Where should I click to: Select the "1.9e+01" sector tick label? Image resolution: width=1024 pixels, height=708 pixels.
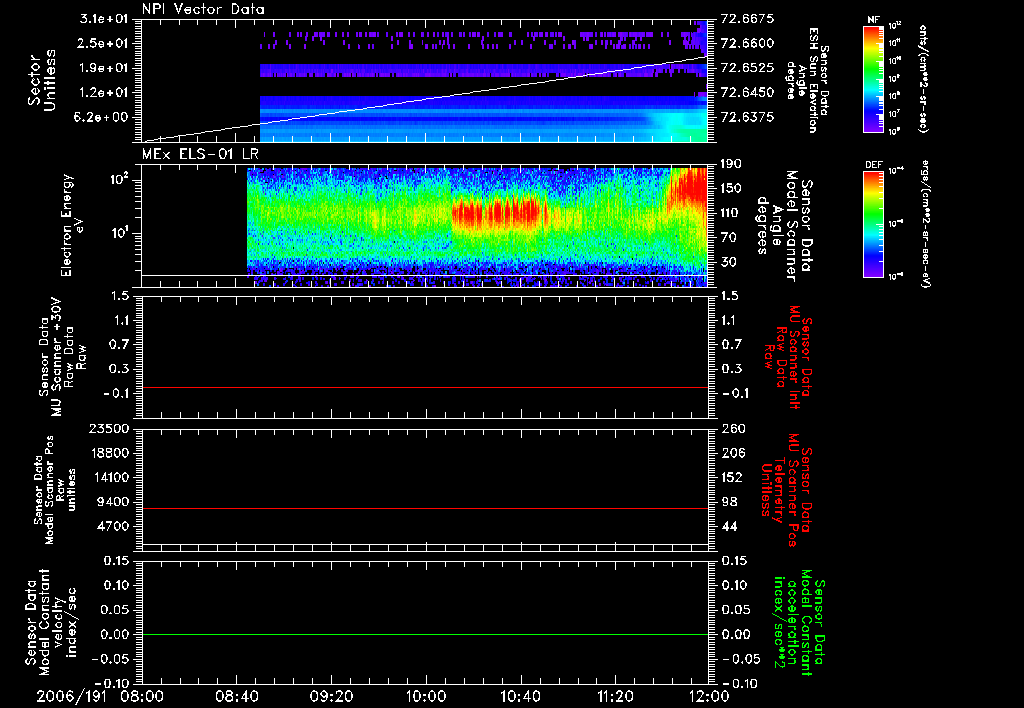point(104,68)
